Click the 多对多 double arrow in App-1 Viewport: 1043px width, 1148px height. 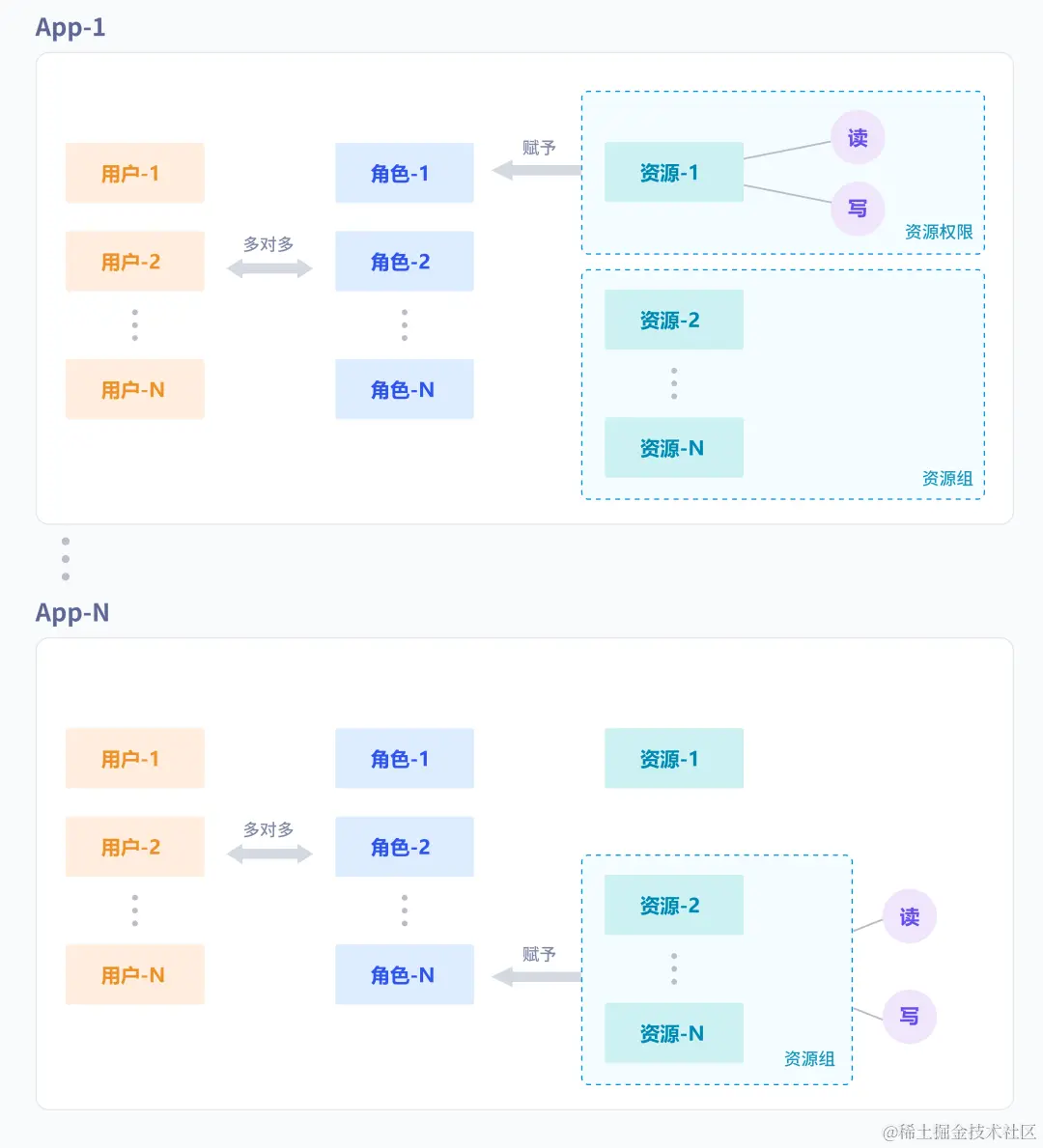point(269,268)
